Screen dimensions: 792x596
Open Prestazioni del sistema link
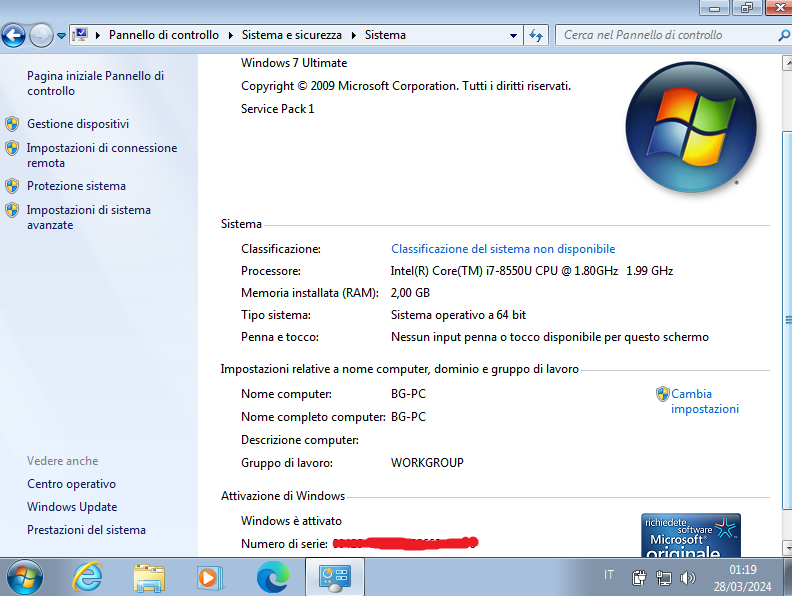point(86,530)
